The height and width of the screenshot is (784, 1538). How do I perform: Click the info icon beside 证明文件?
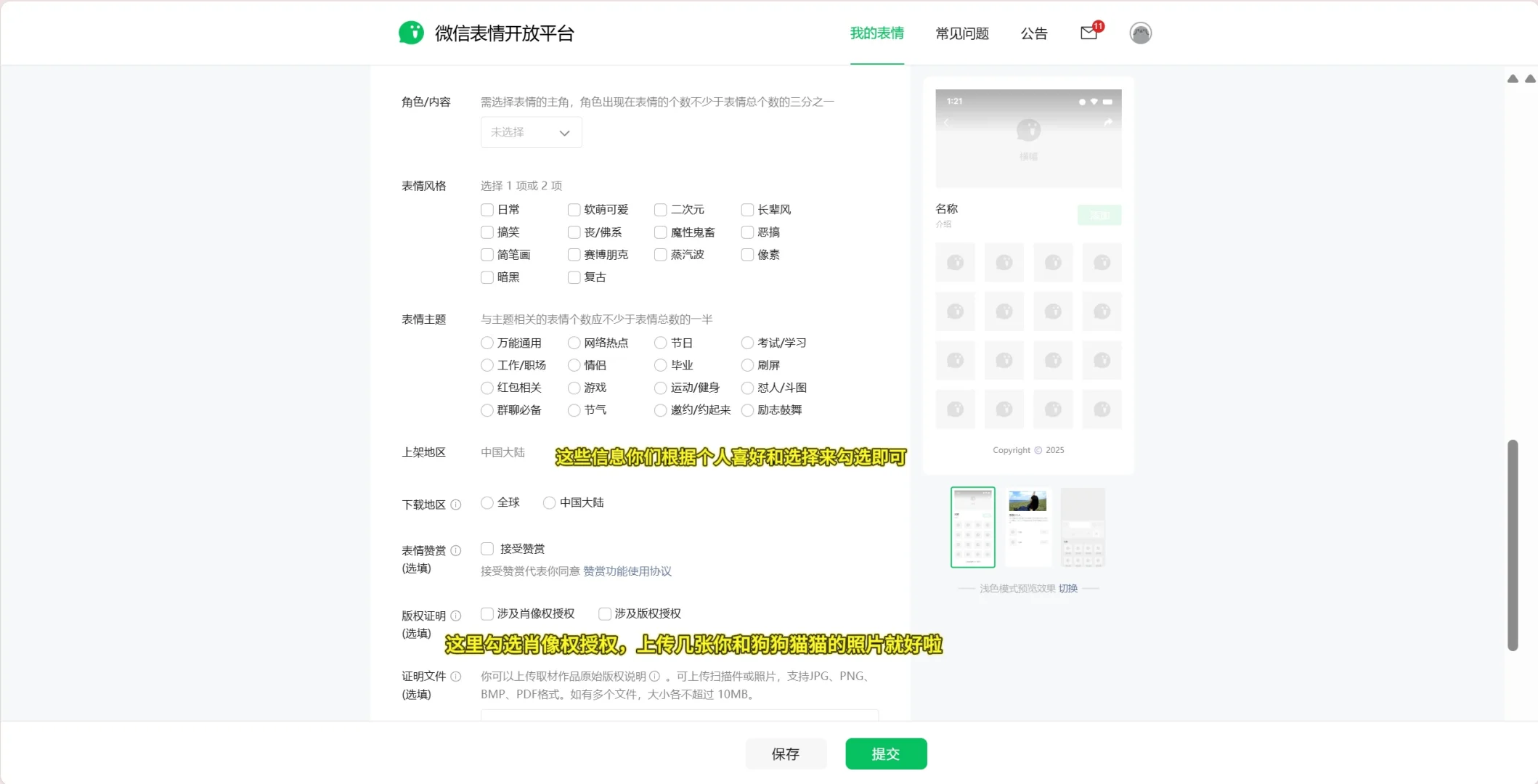click(456, 676)
